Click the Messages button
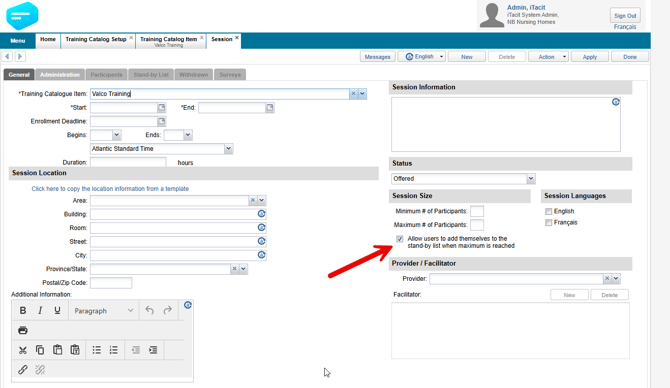Image resolution: width=670 pixels, height=388 pixels. point(378,56)
